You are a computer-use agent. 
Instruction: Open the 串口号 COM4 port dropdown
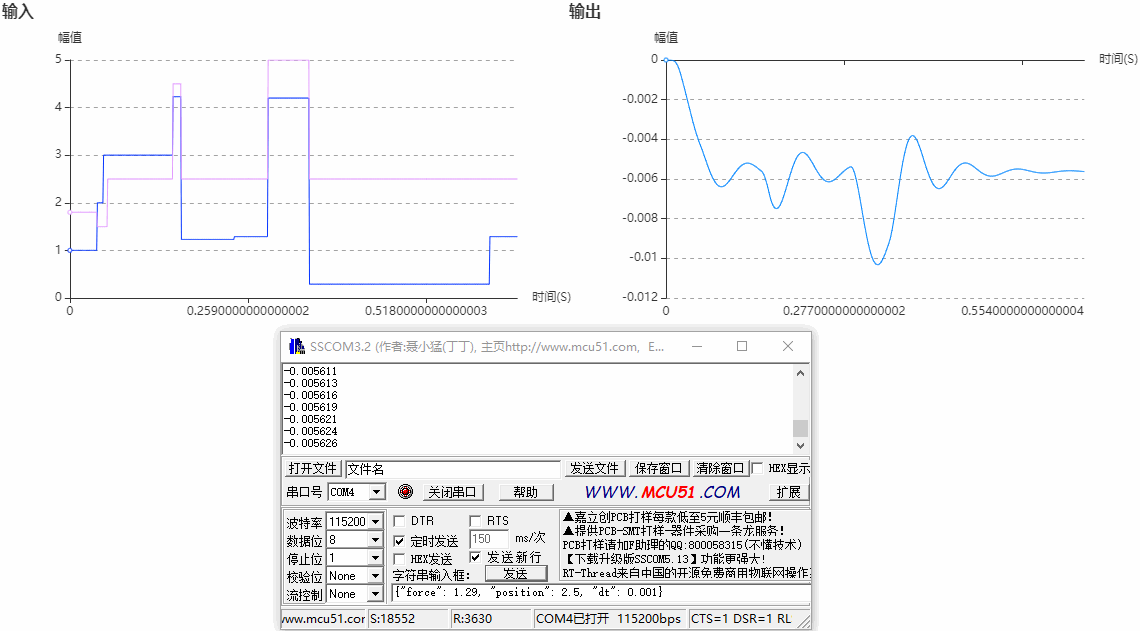click(376, 492)
